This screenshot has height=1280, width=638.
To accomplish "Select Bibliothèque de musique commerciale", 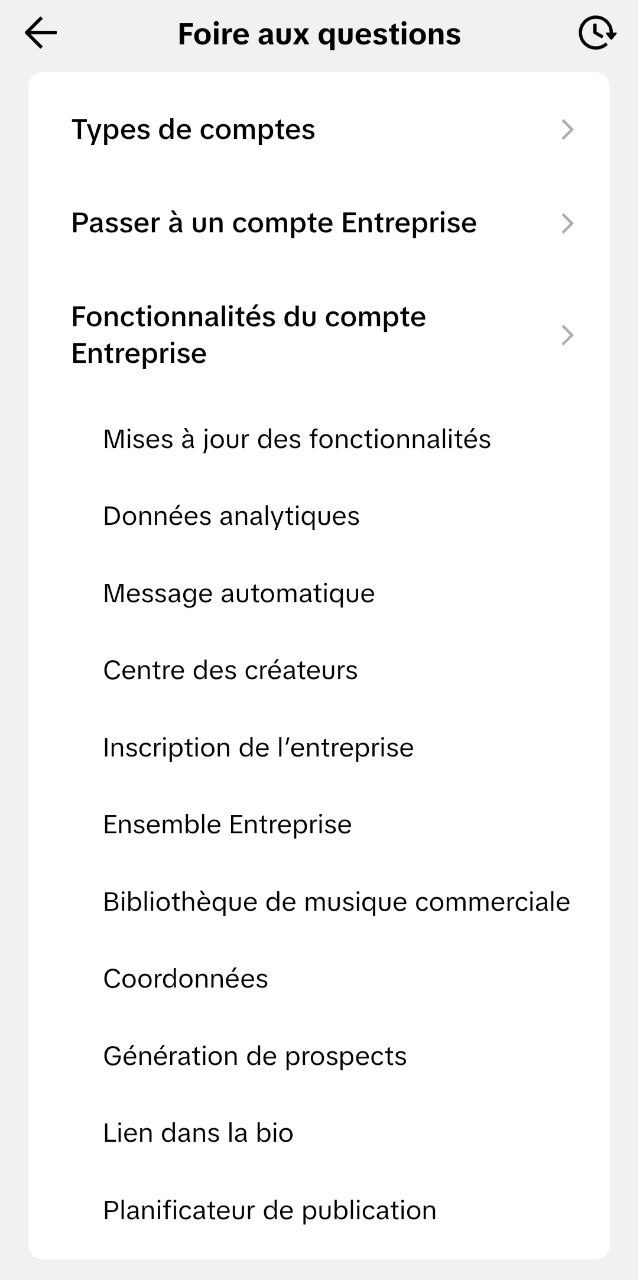I will click(x=336, y=901).
